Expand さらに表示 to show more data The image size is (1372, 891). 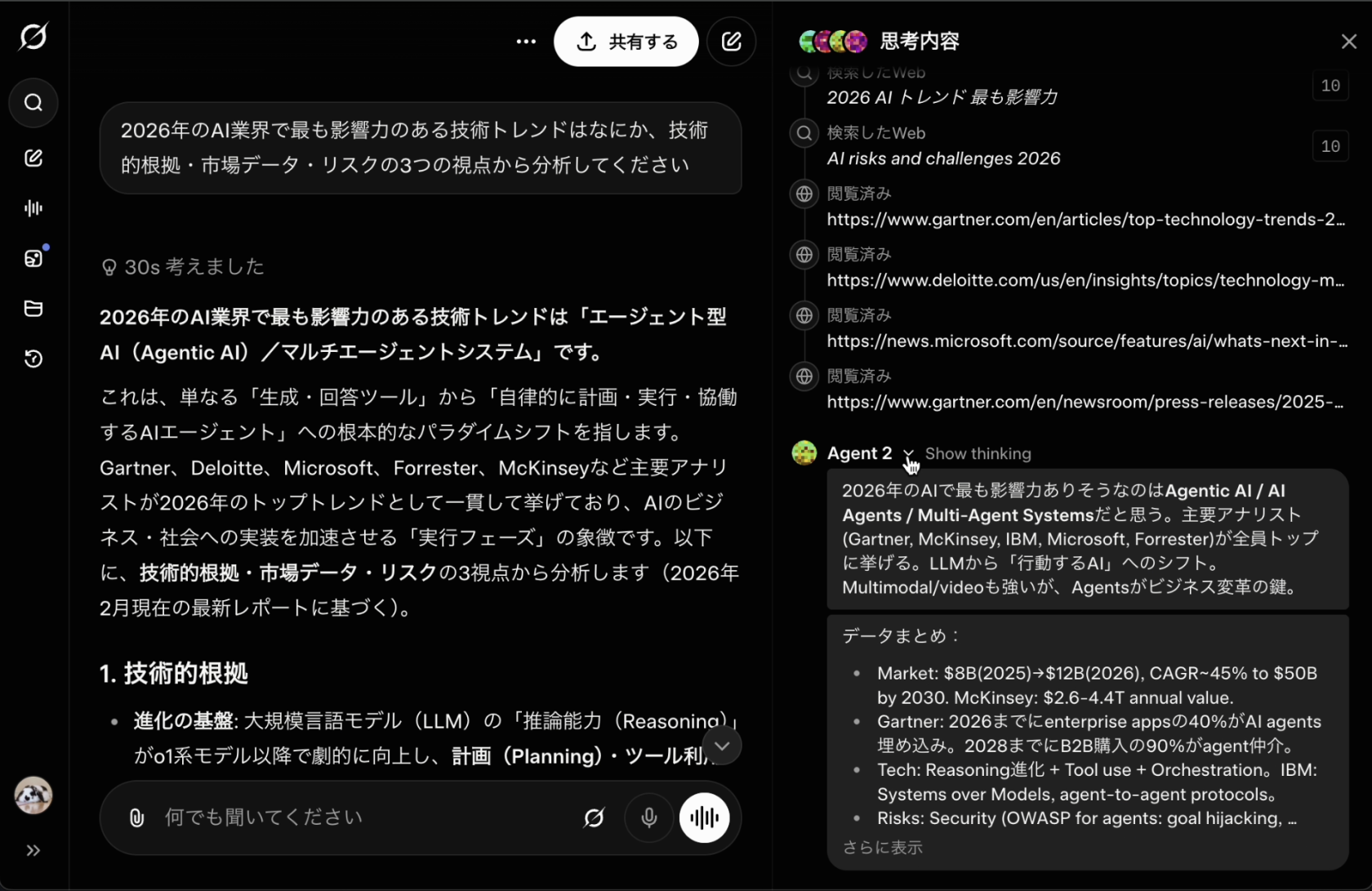(x=882, y=848)
